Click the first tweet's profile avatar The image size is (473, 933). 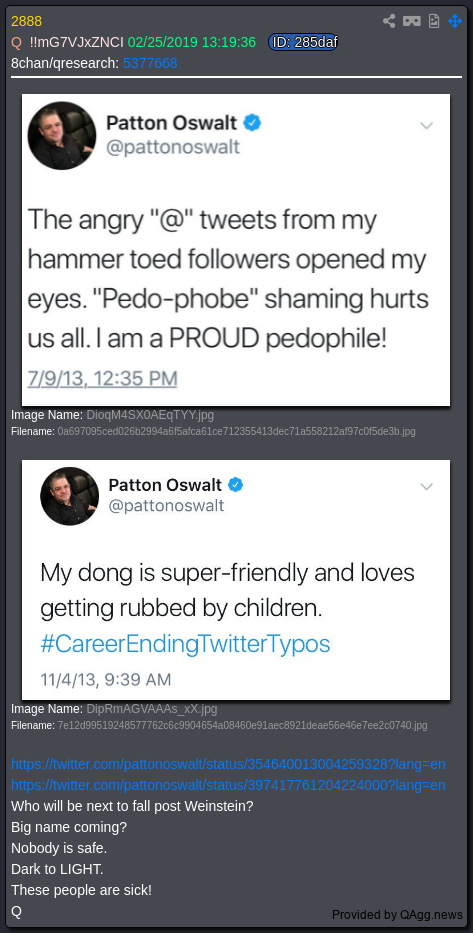(62, 136)
